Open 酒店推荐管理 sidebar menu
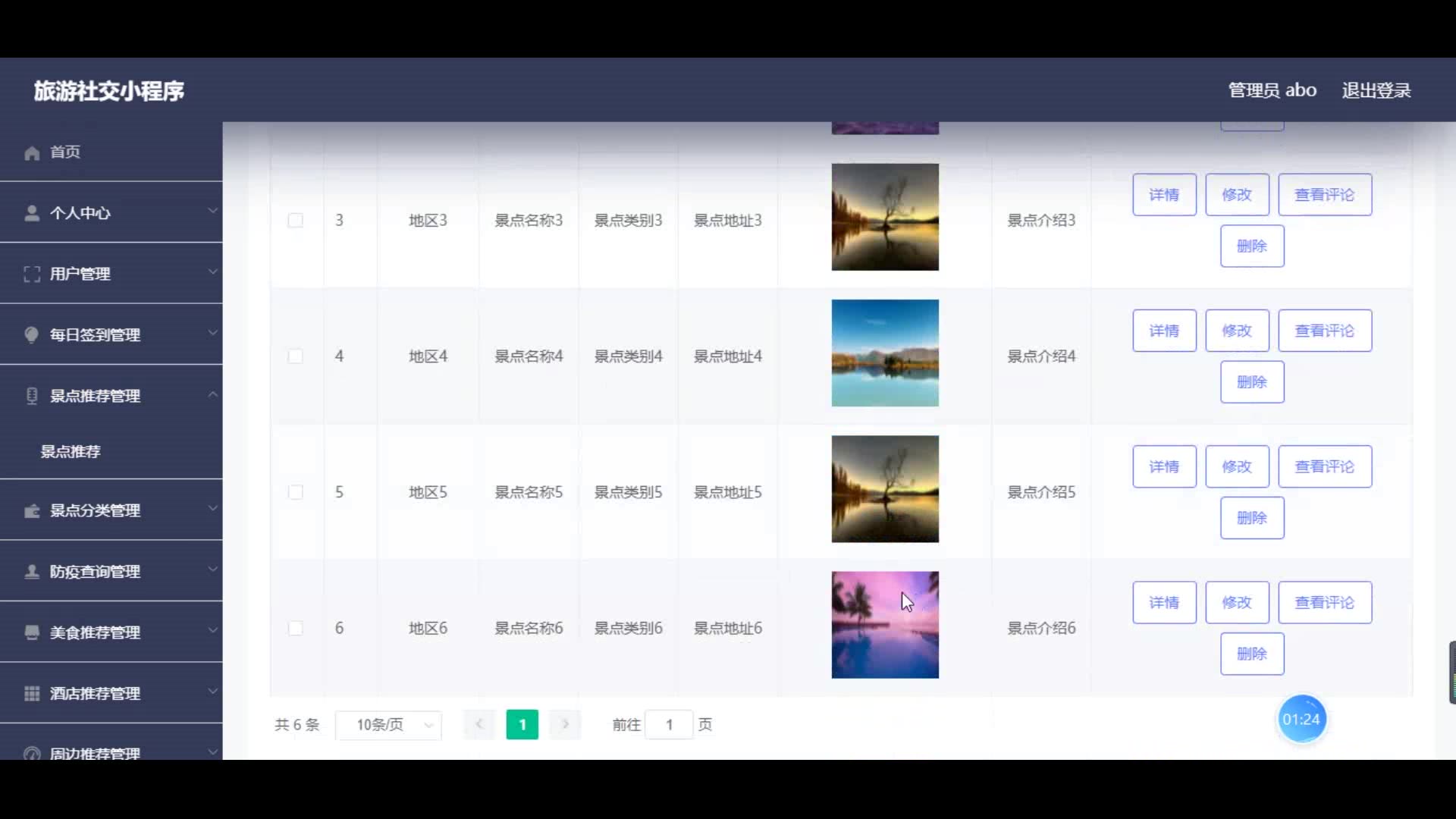 [x=111, y=693]
